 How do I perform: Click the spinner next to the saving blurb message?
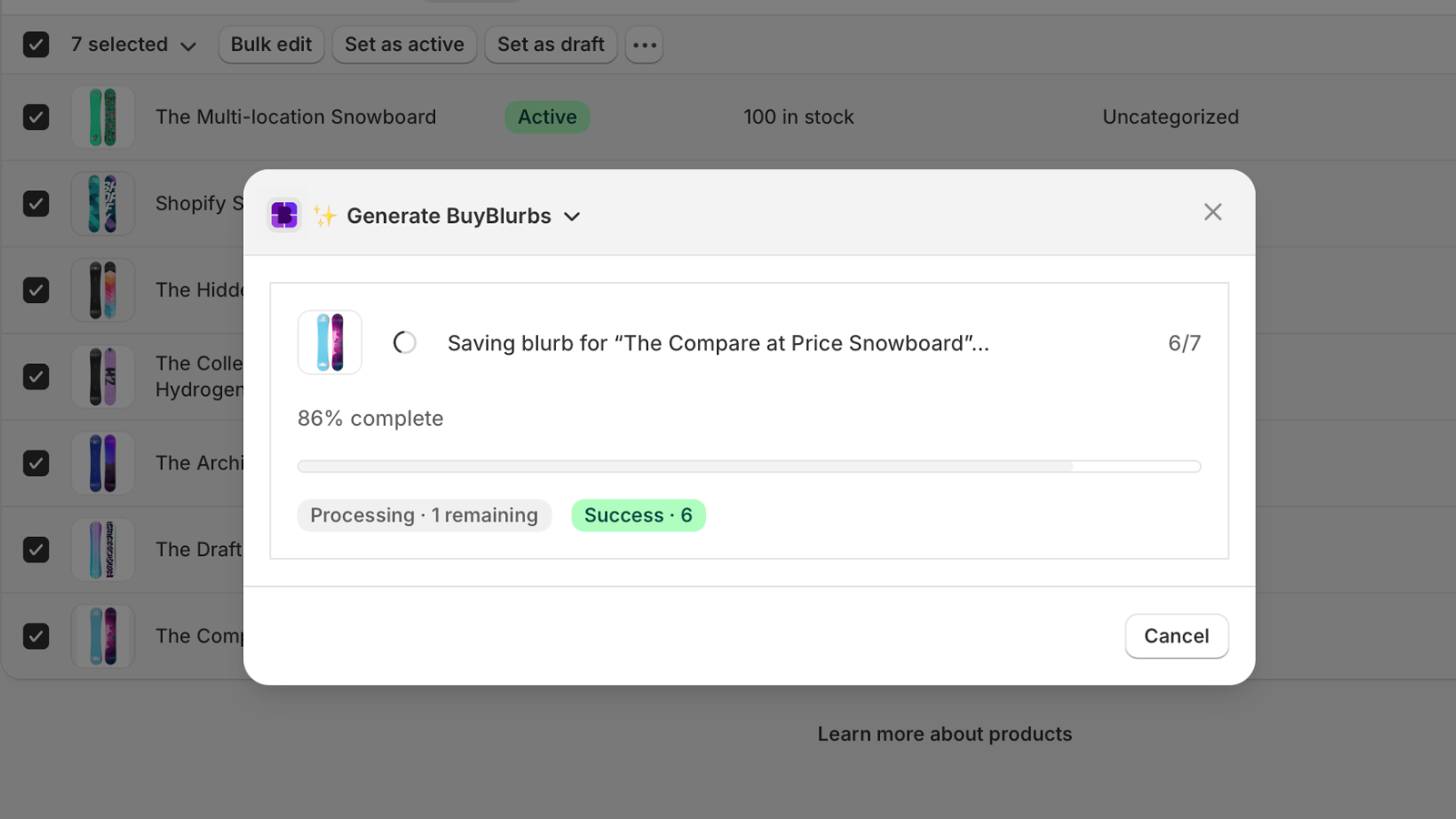(x=404, y=343)
